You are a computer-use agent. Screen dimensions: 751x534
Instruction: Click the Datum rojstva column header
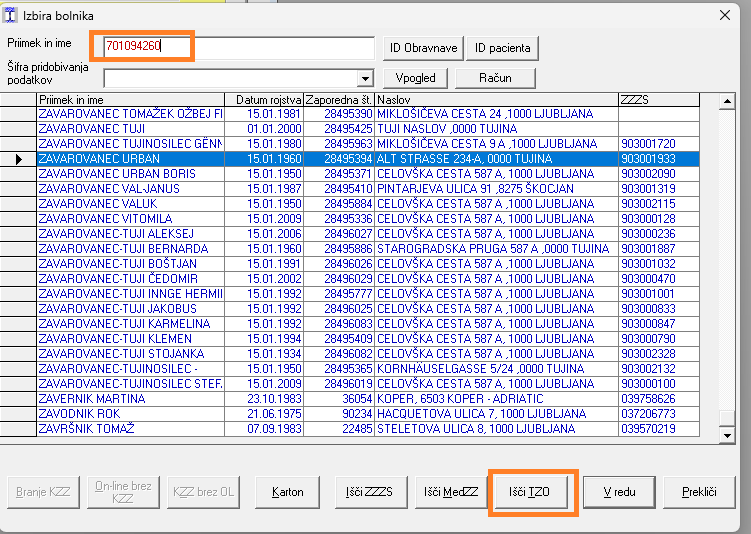coord(264,100)
